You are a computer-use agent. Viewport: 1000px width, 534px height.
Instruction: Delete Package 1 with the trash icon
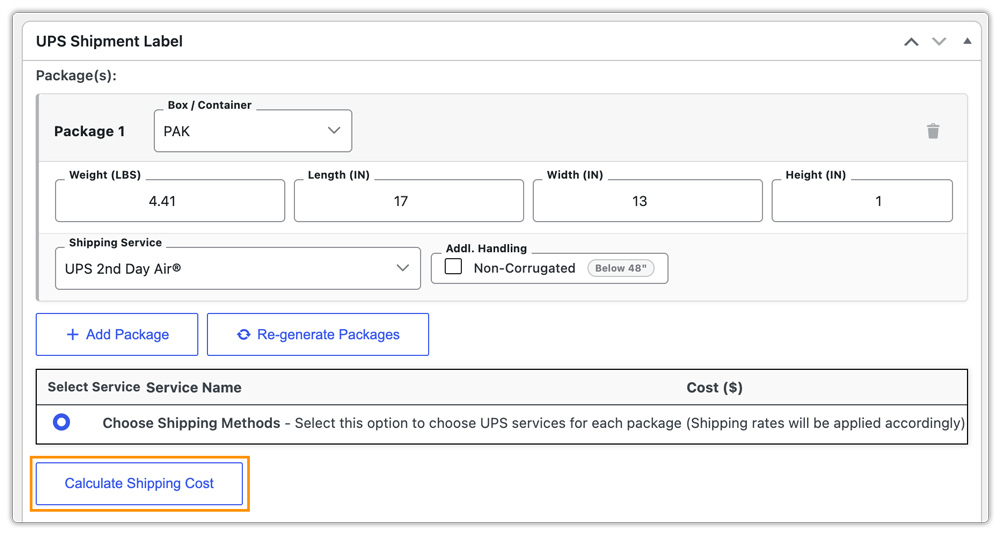933,131
